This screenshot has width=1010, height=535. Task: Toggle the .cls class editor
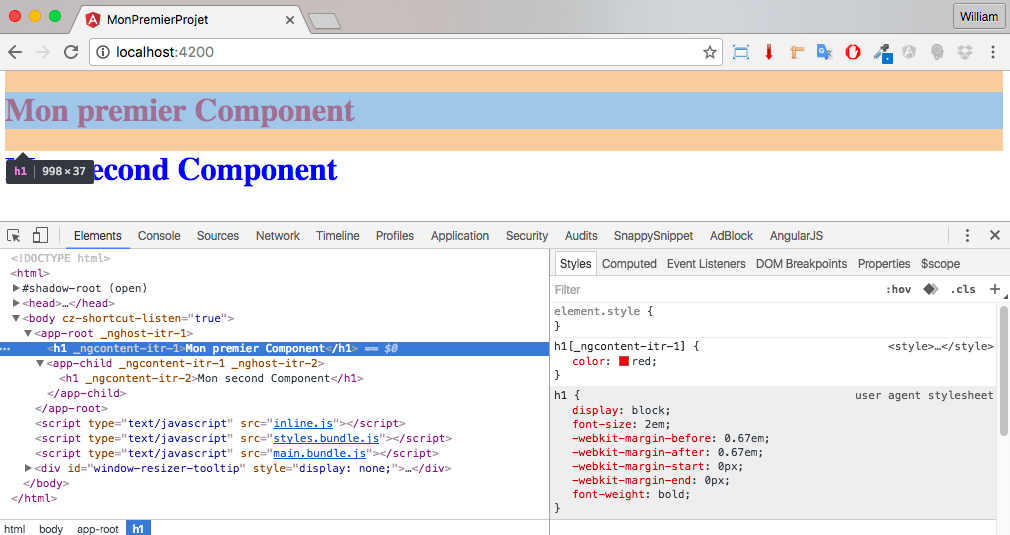[x=963, y=289]
